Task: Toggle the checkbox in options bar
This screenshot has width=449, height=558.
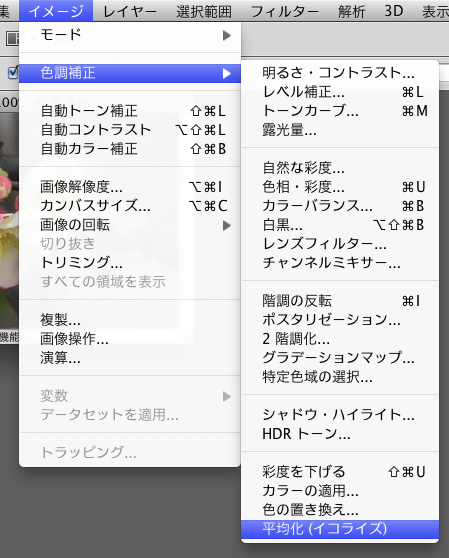Action: point(13,73)
